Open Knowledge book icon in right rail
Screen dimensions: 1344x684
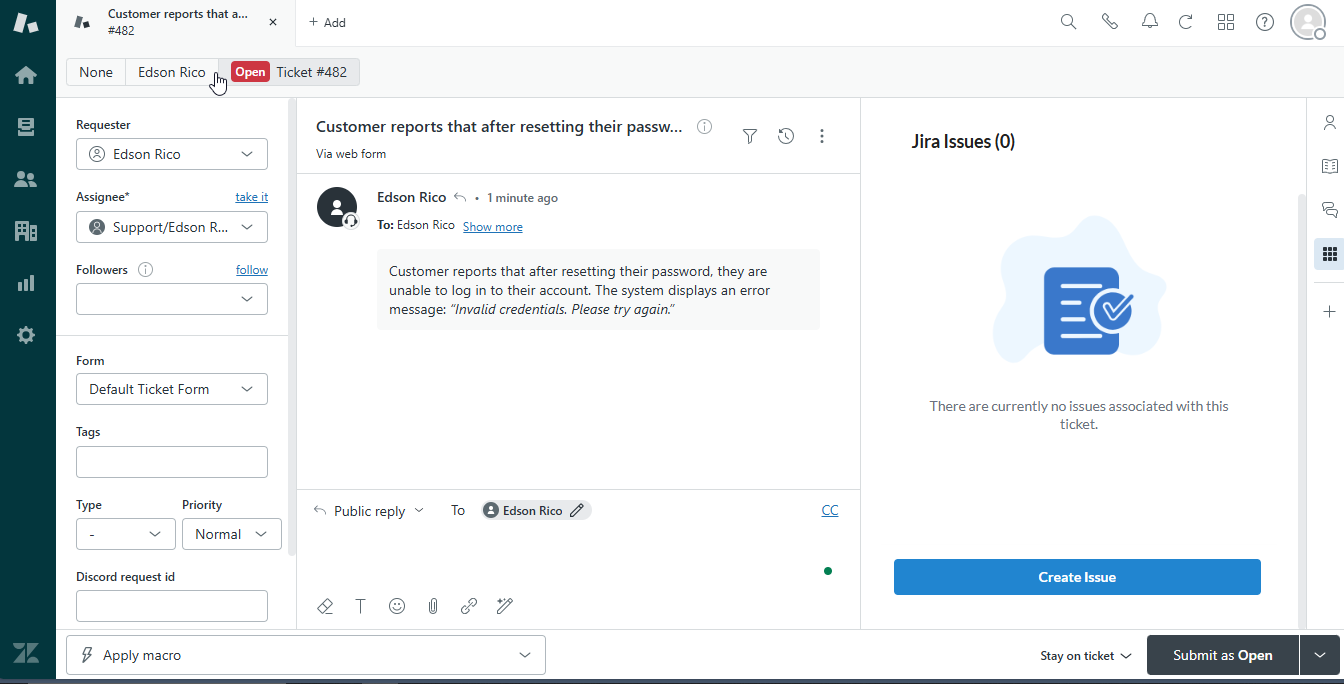click(1329, 166)
